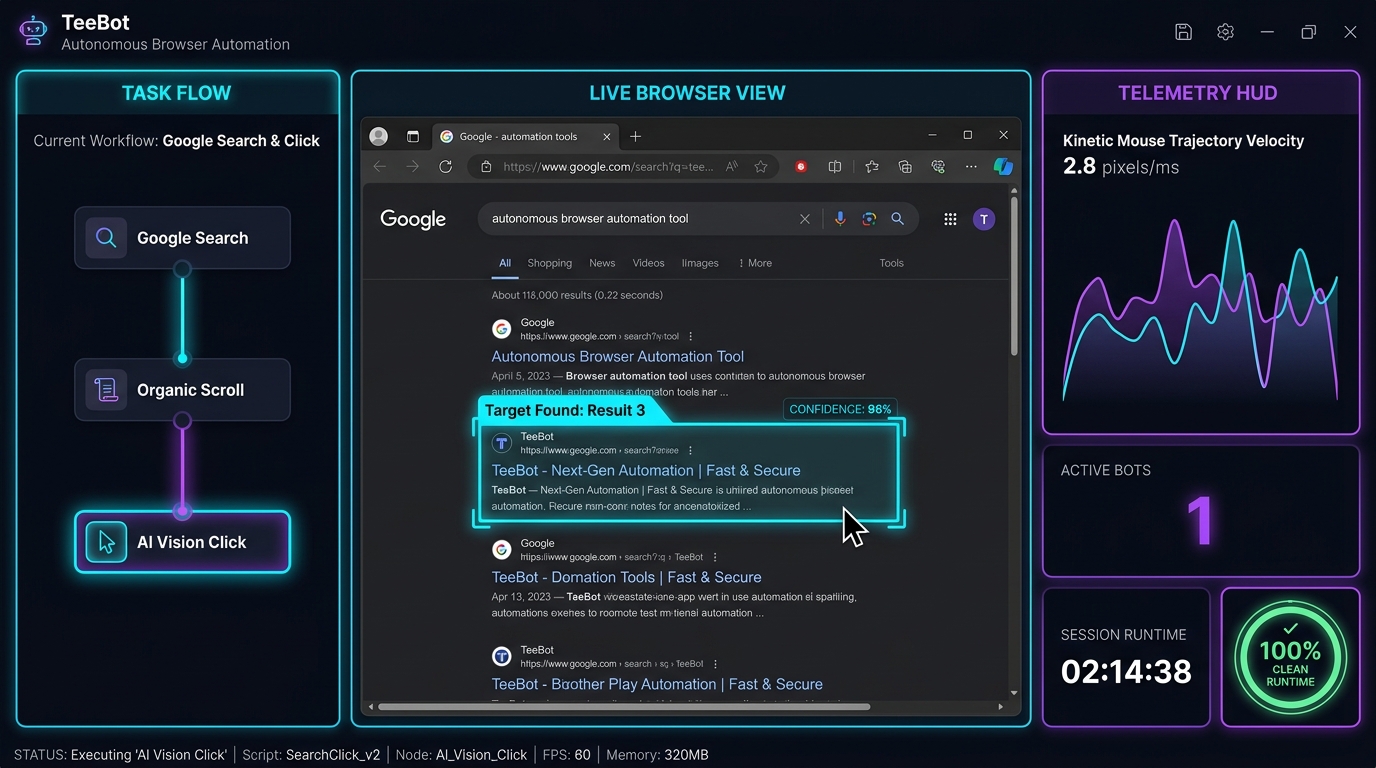Screen dimensions: 1376x768
Task: Select the Google Search workflow node
Action: pyautogui.click(x=183, y=238)
